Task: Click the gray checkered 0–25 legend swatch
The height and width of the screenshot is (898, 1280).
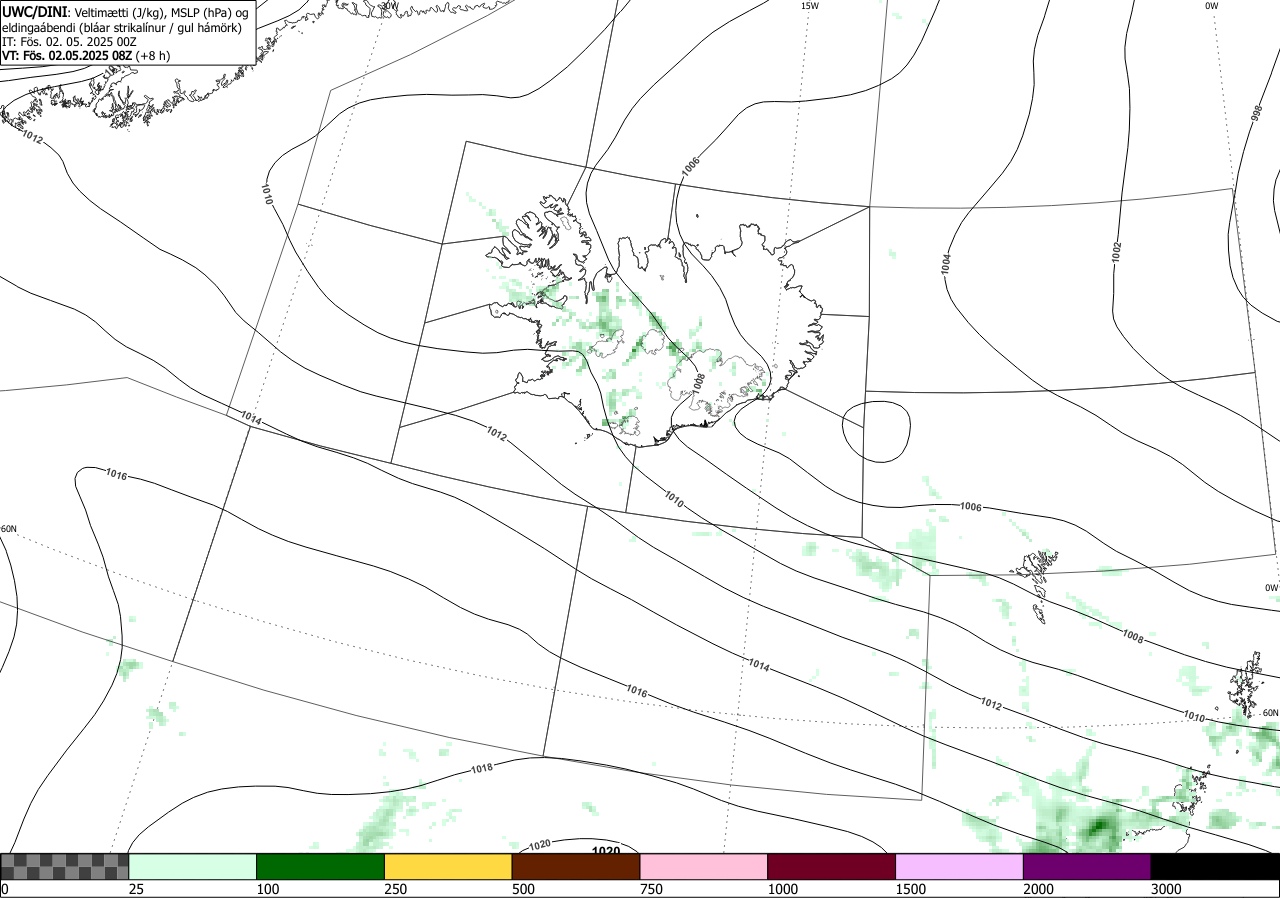Action: pos(64,866)
